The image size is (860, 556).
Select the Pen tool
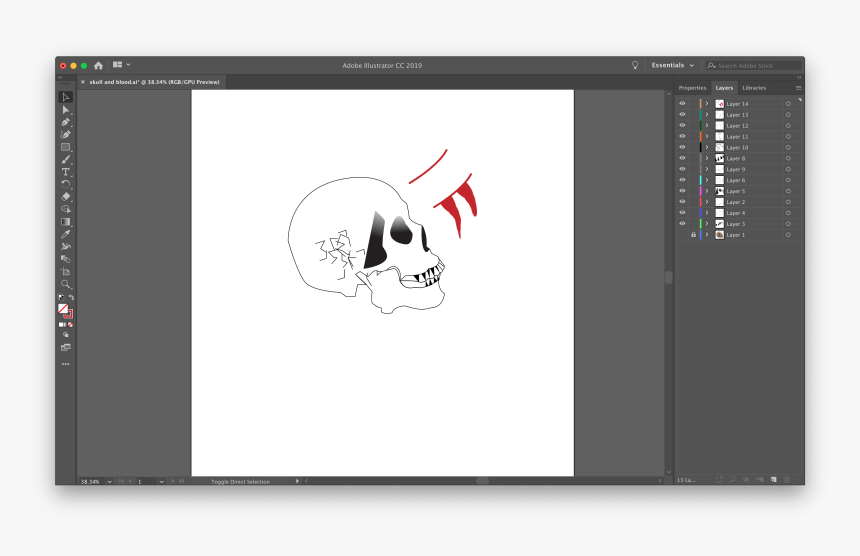click(x=65, y=122)
